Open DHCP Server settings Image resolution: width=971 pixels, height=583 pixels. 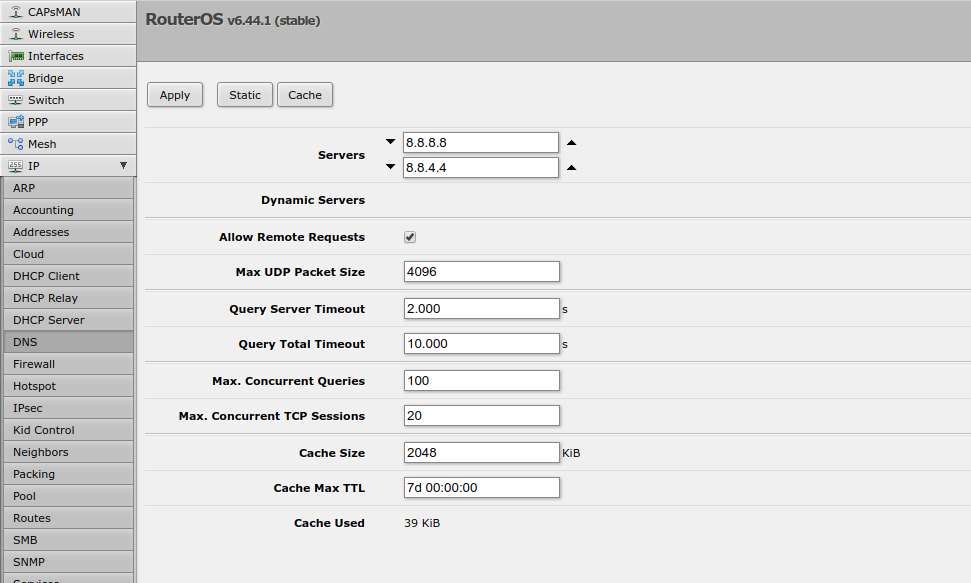tap(68, 320)
